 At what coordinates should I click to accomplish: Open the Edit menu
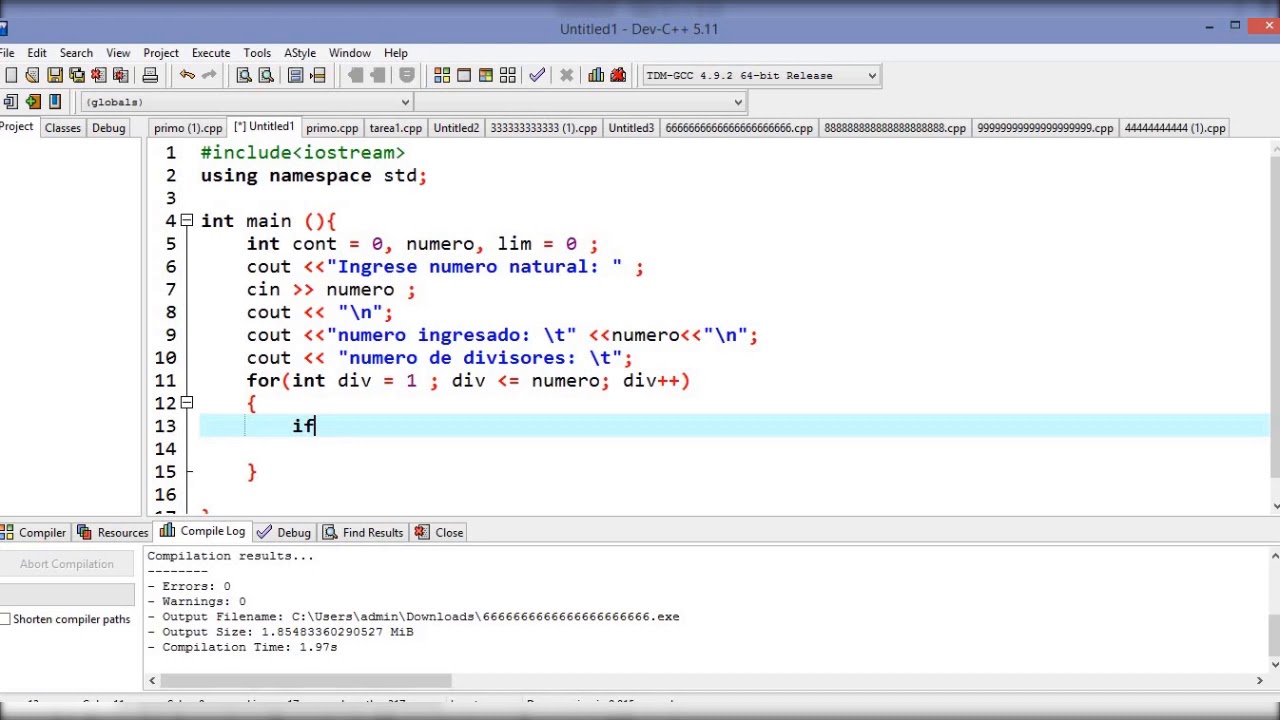(37, 53)
